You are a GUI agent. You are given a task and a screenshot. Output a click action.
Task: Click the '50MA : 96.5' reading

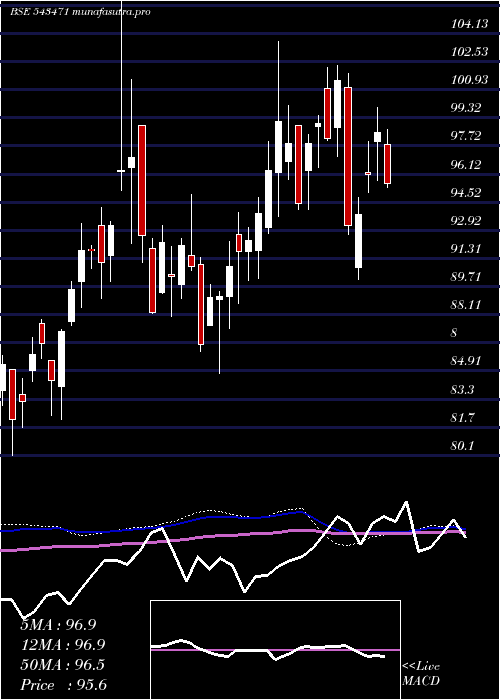tap(62, 665)
